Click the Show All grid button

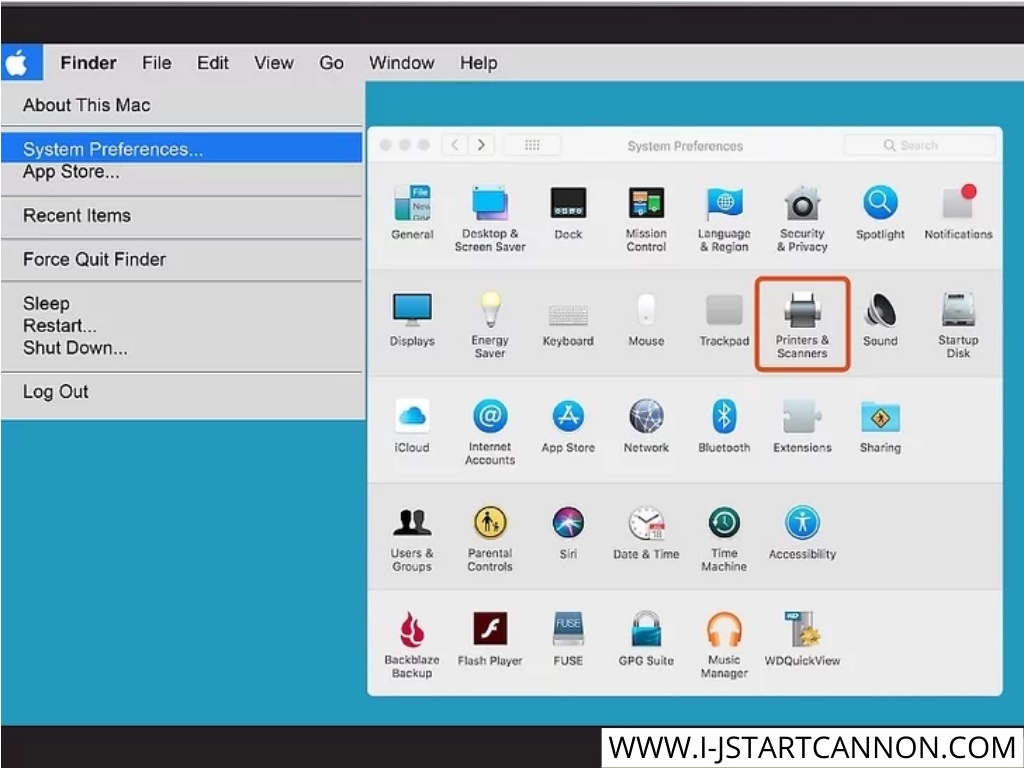coord(532,145)
